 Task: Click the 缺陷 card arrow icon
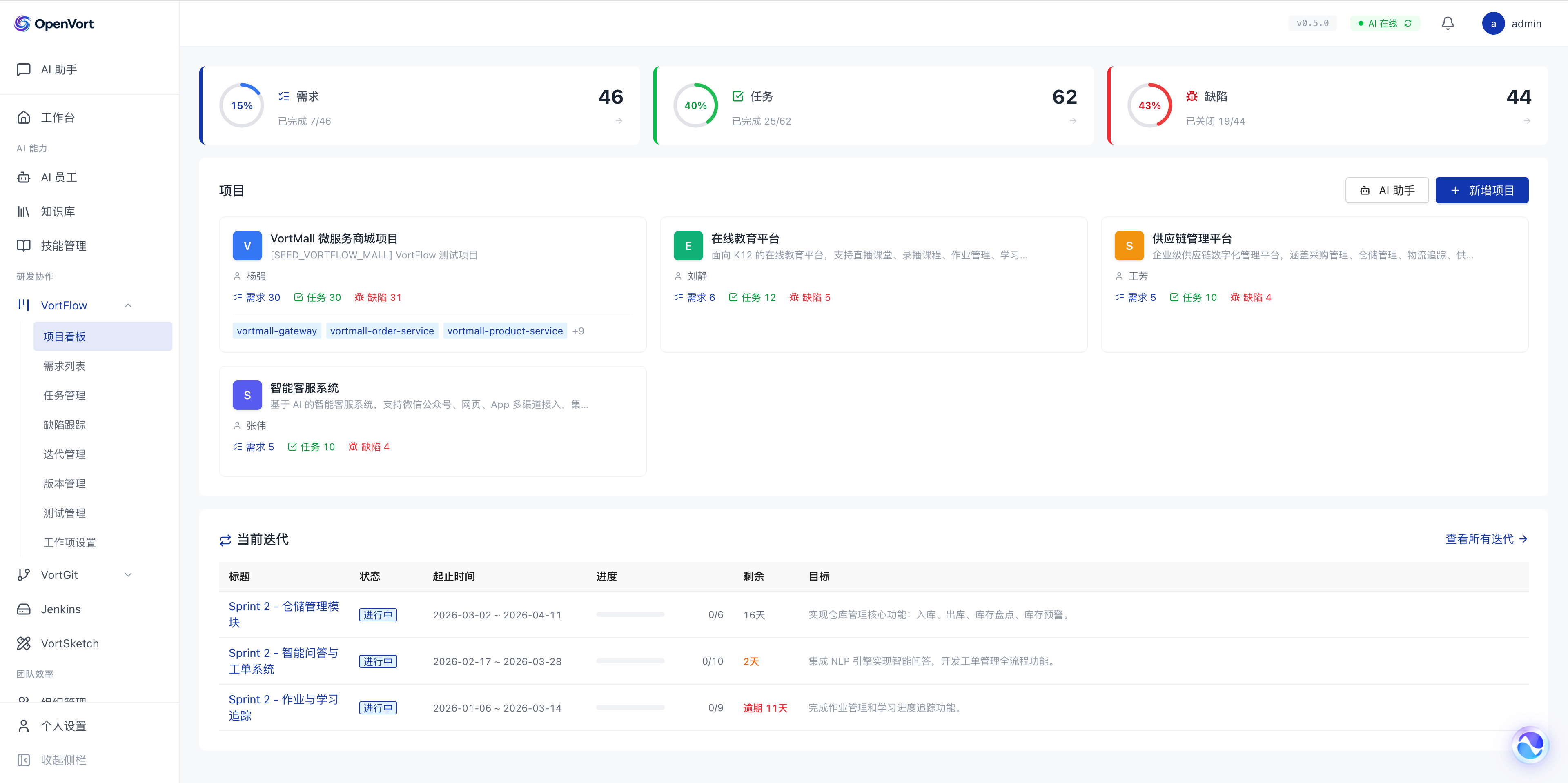[x=1527, y=121]
